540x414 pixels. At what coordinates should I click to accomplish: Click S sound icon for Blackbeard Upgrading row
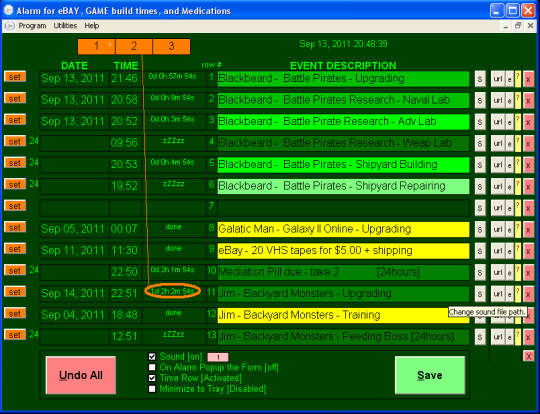[x=480, y=79]
